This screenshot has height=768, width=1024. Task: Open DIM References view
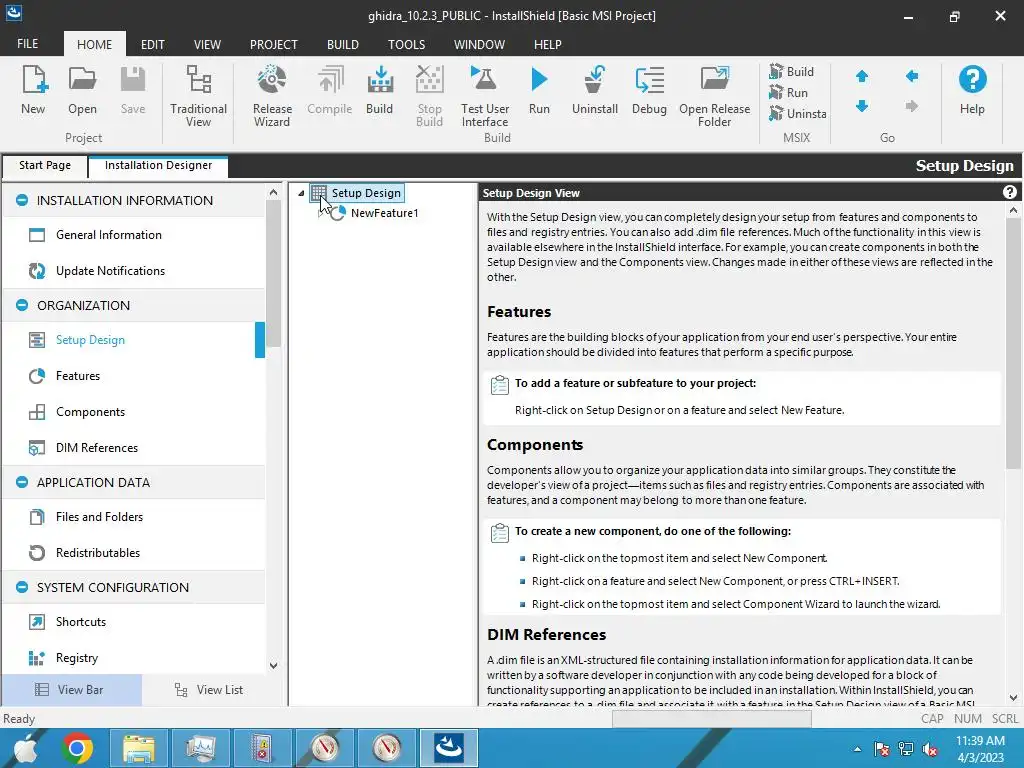(133, 447)
